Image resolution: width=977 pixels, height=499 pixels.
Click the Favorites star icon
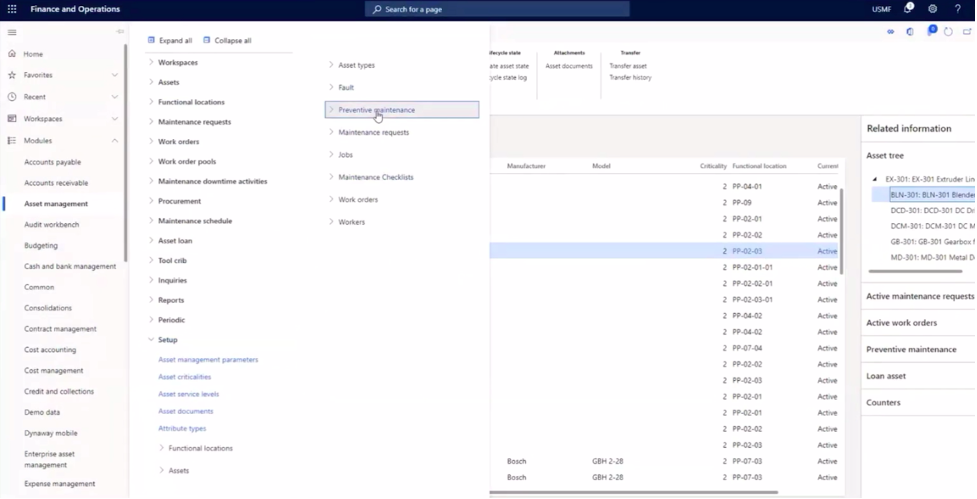tap(12, 75)
